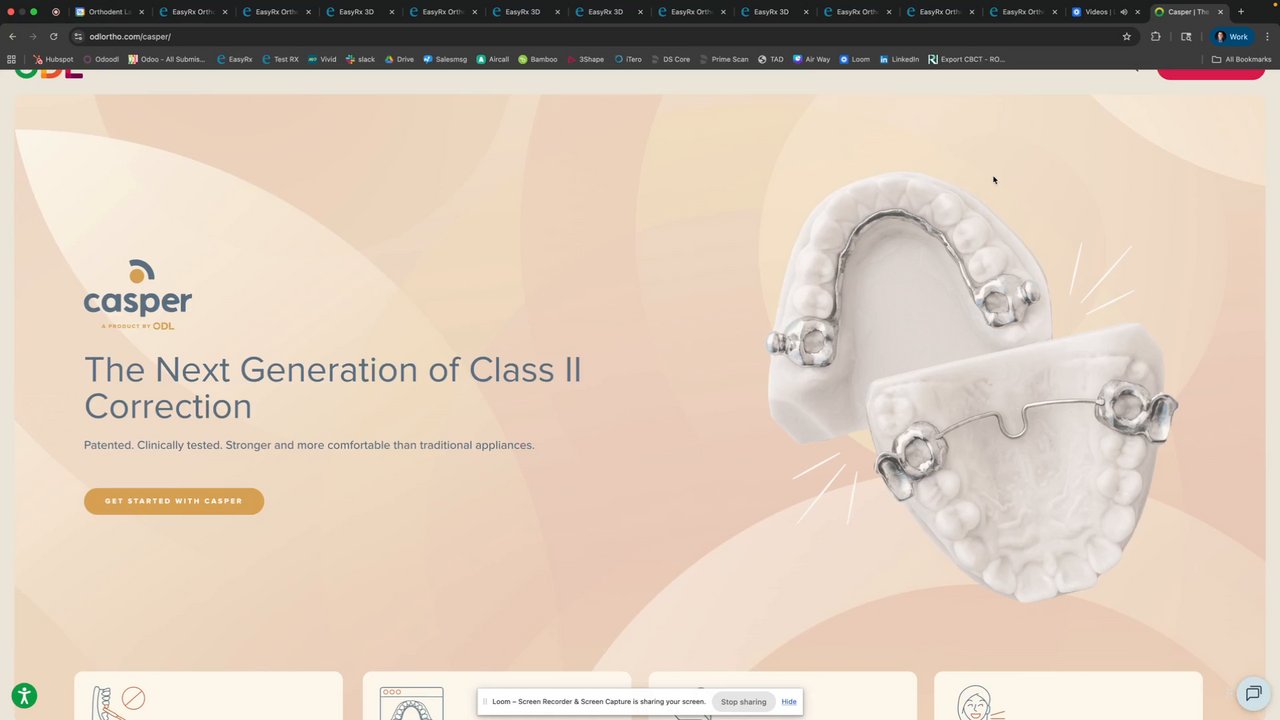Open a new browser tab
Image resolution: width=1280 pixels, height=720 pixels.
pyautogui.click(x=1241, y=12)
